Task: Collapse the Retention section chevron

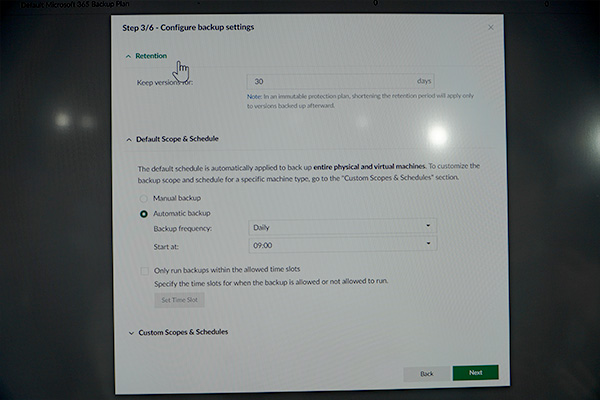Action: [128, 56]
